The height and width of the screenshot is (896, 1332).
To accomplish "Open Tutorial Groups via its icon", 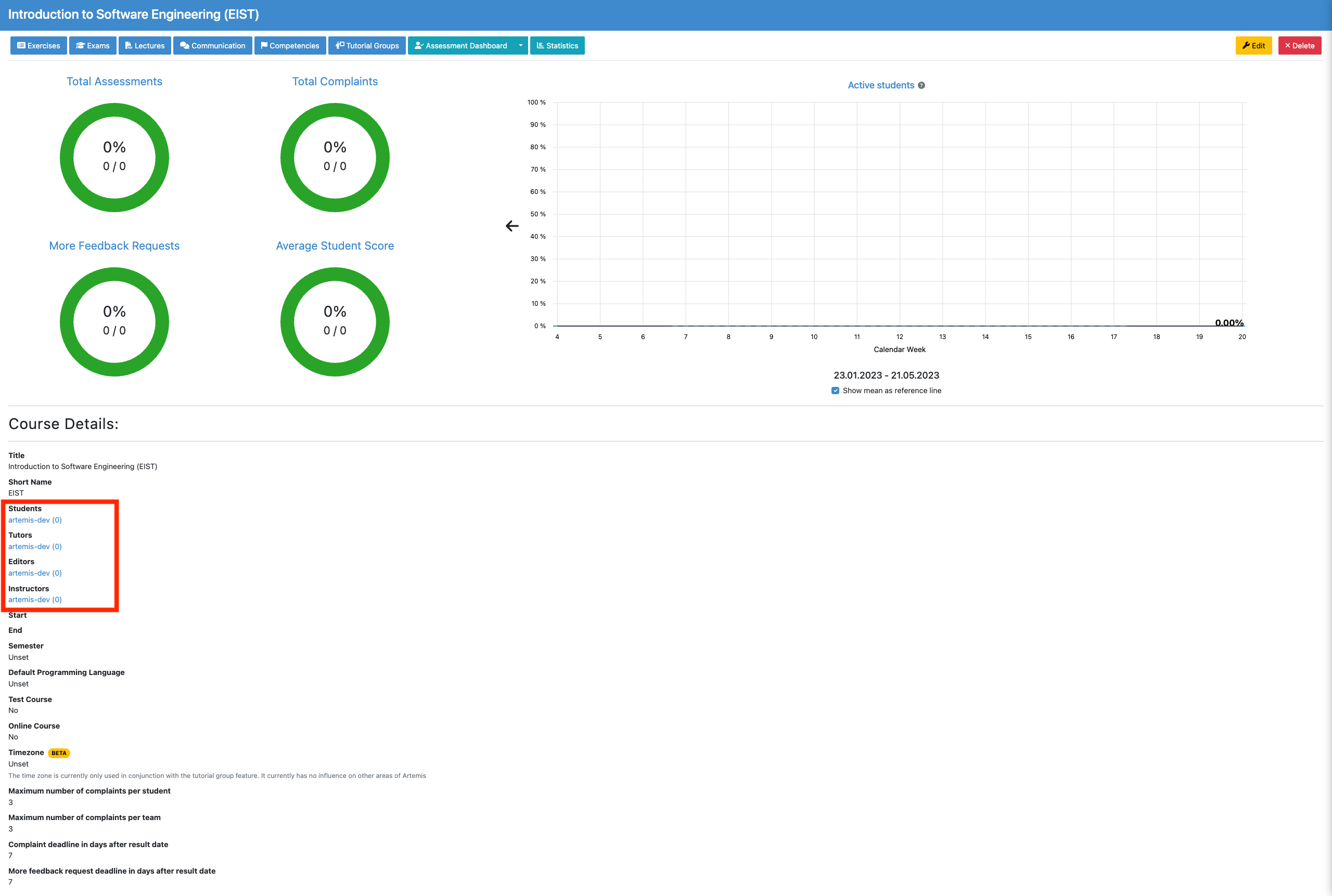I will click(x=340, y=46).
